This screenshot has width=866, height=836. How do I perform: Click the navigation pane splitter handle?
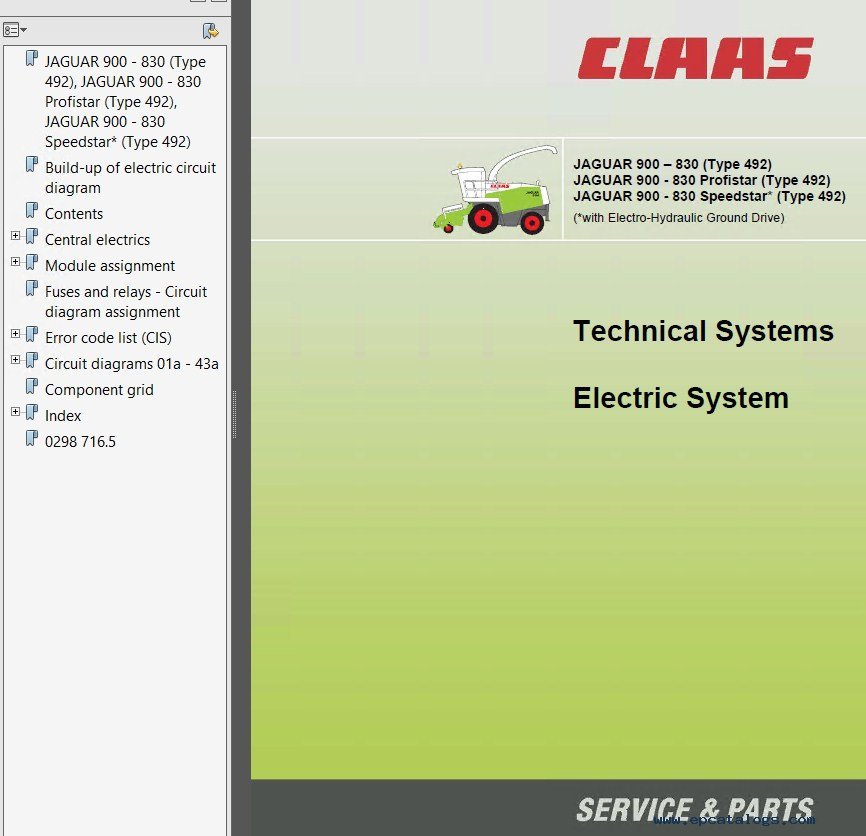[235, 414]
